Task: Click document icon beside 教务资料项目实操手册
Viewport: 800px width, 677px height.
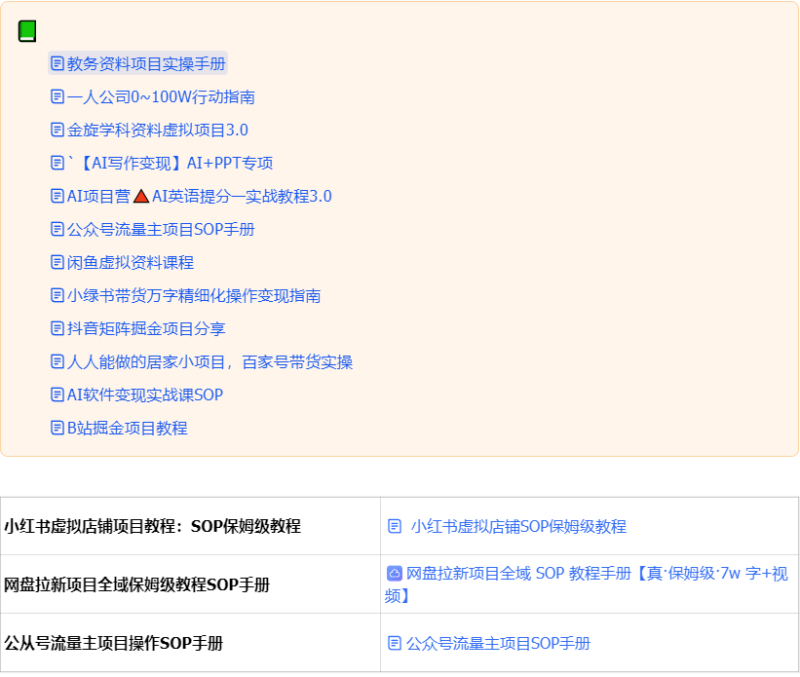Action: (57, 64)
